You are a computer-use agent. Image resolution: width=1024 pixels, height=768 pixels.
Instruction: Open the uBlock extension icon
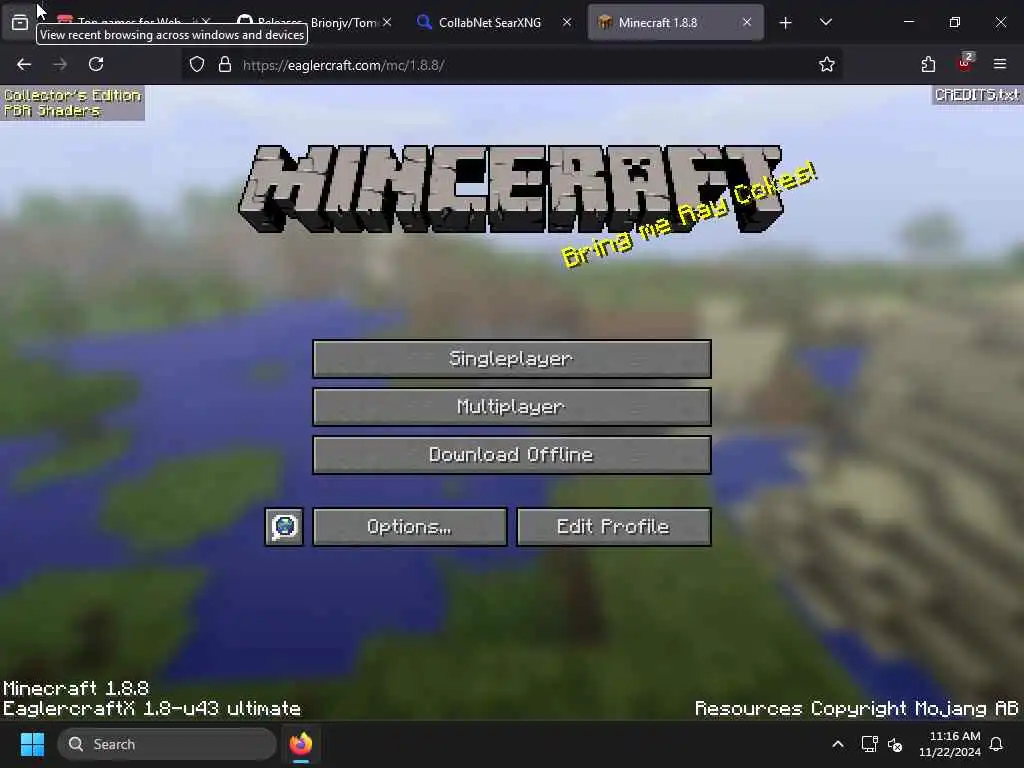[x=964, y=63]
